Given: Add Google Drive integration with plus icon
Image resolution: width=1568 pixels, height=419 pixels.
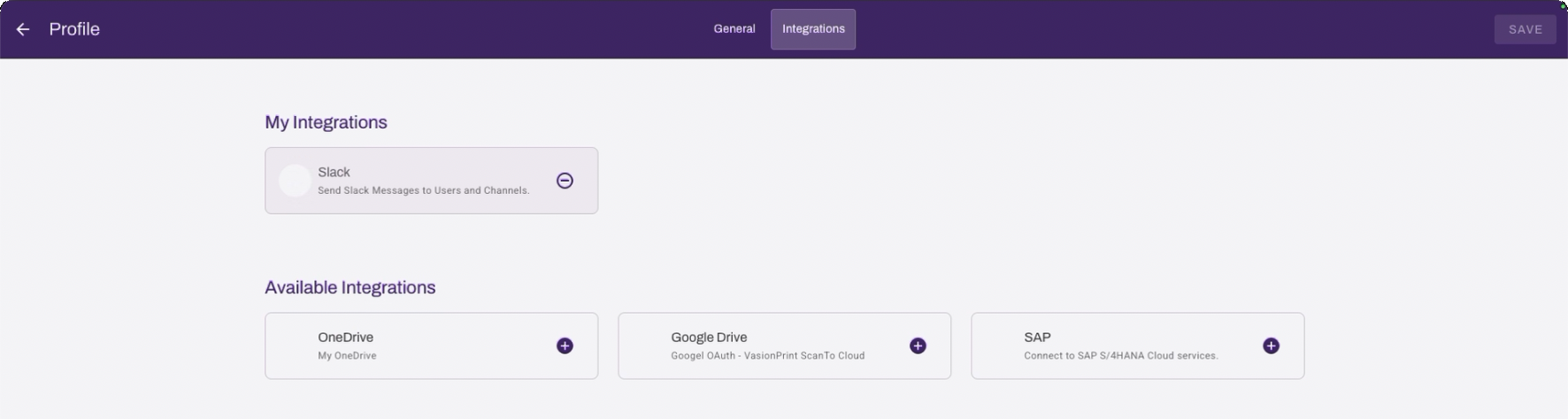Looking at the screenshot, I should point(918,345).
